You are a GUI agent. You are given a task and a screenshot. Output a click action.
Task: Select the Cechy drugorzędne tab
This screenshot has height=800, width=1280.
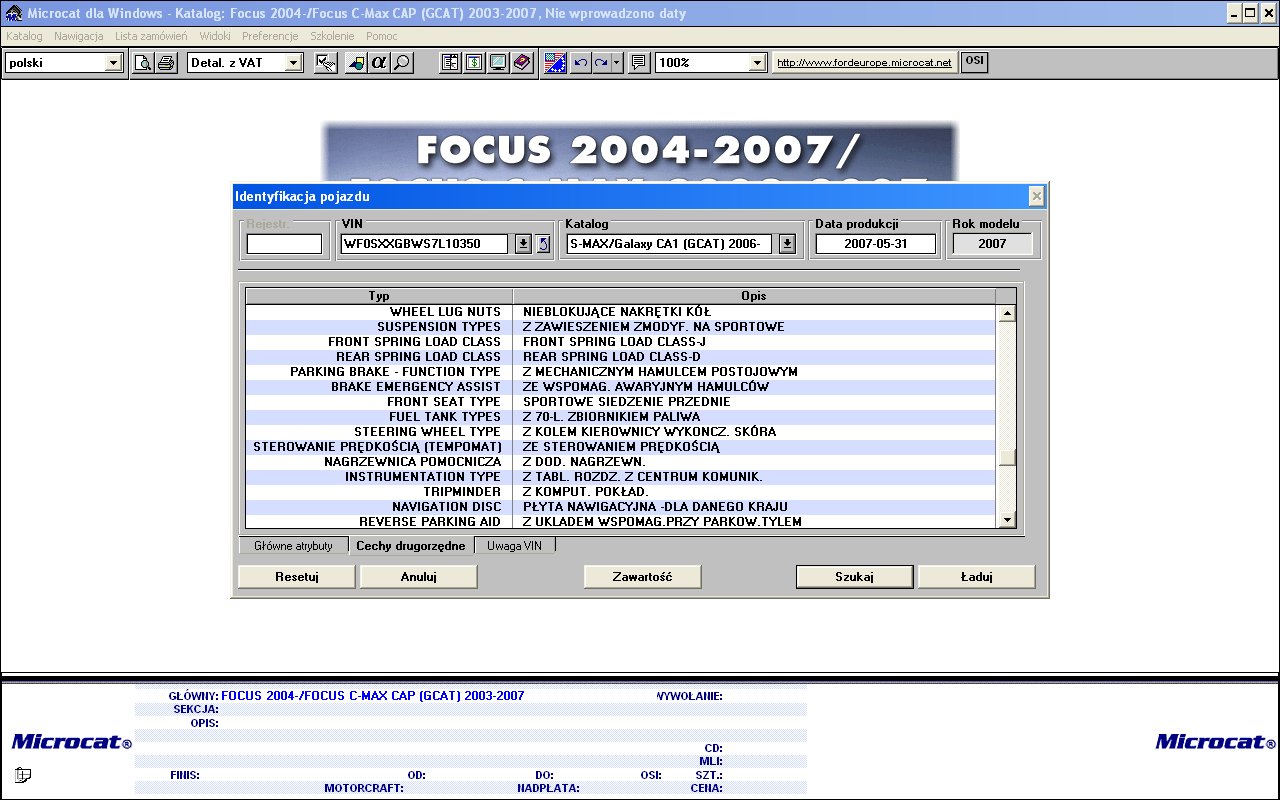click(x=411, y=545)
